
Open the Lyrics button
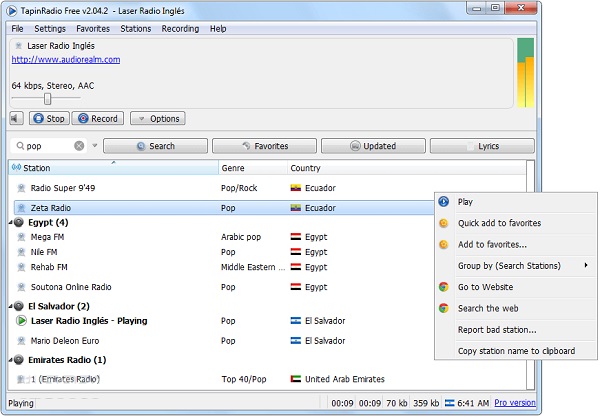[482, 146]
